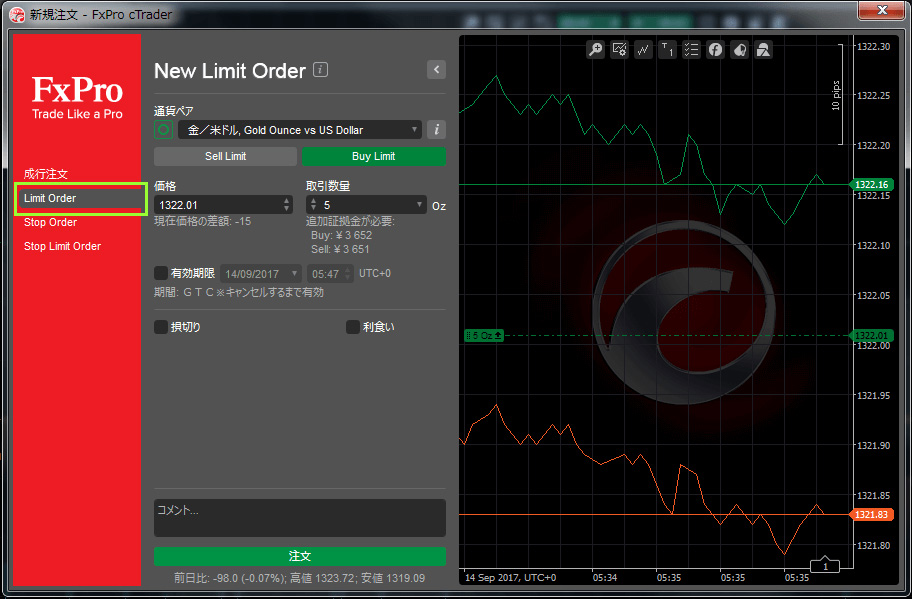This screenshot has height=599, width=912.
Task: Click the green 1322.16 ask price label
Action: click(x=871, y=184)
